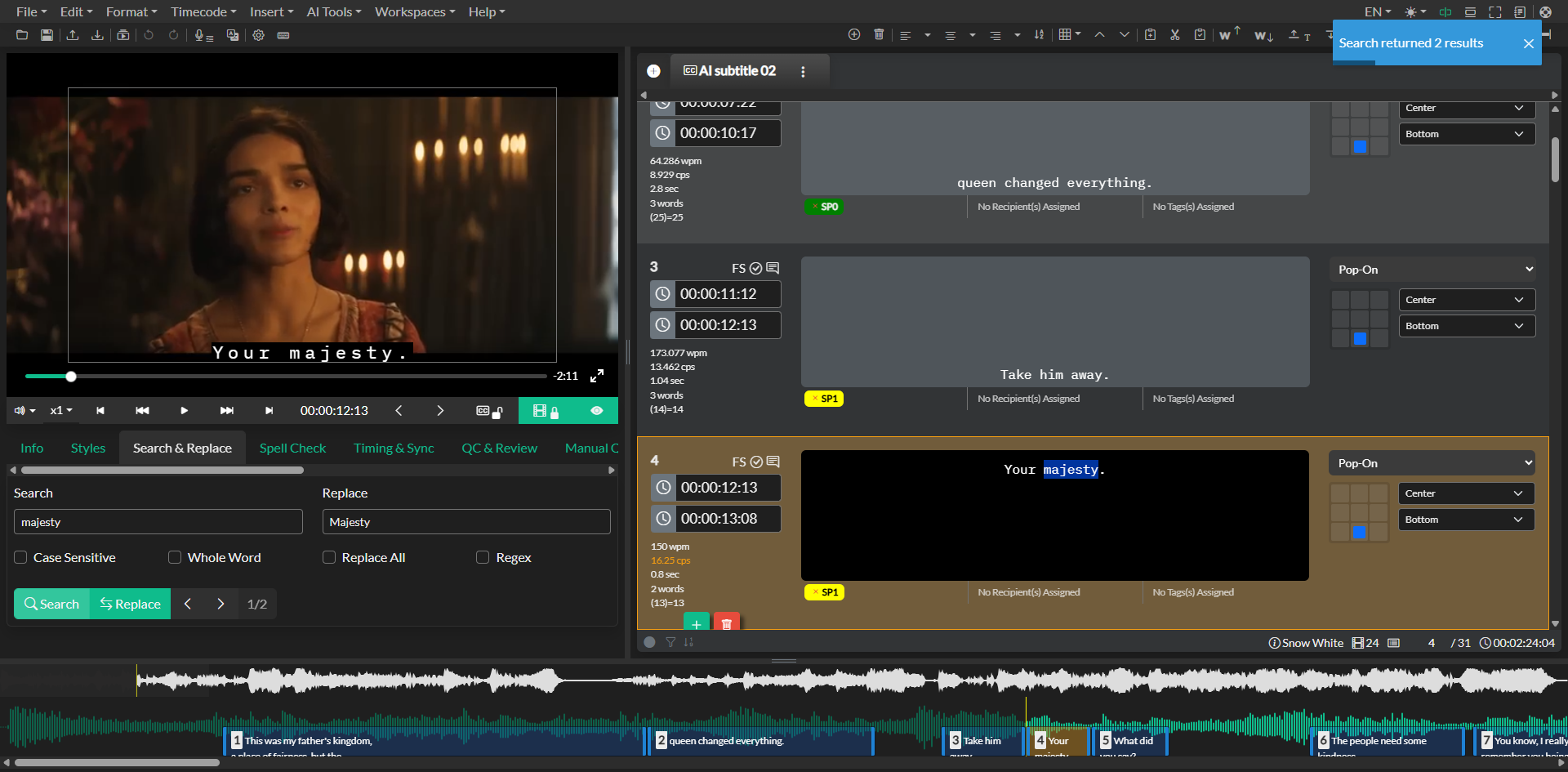Open the Center alignment dropdown for event 4

(1467, 493)
